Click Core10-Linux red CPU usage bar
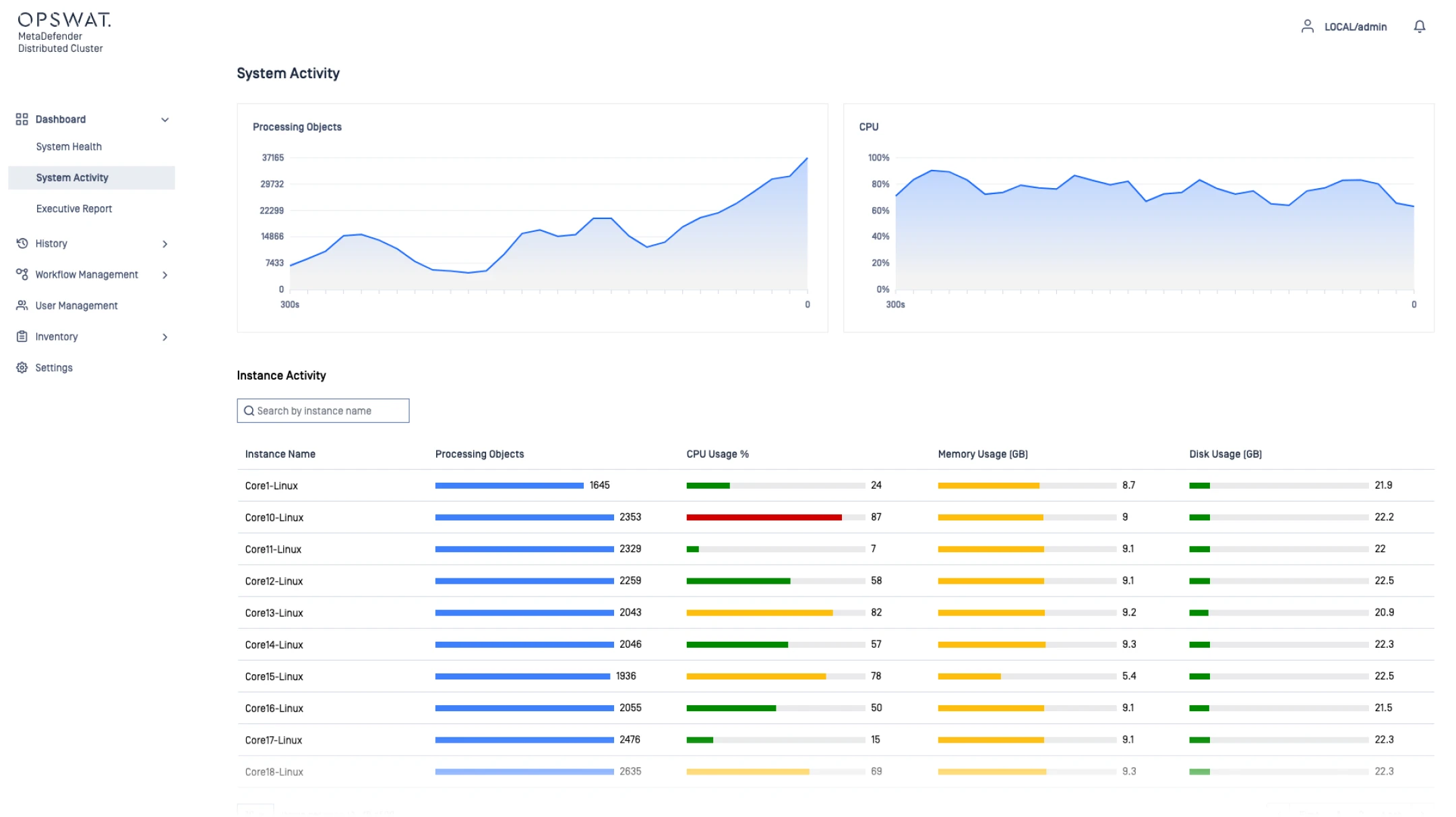Viewport: 1456px width, 817px height. coord(764,517)
